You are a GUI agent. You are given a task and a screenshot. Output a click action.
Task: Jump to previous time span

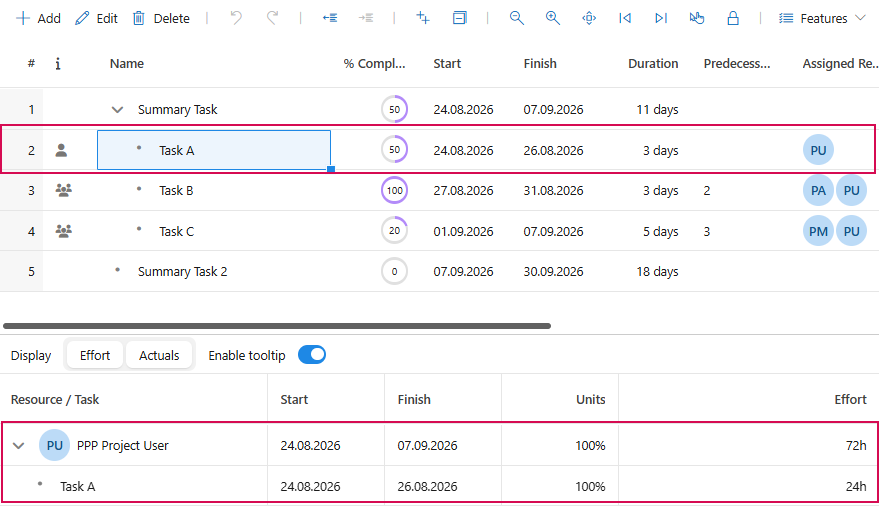tap(625, 19)
